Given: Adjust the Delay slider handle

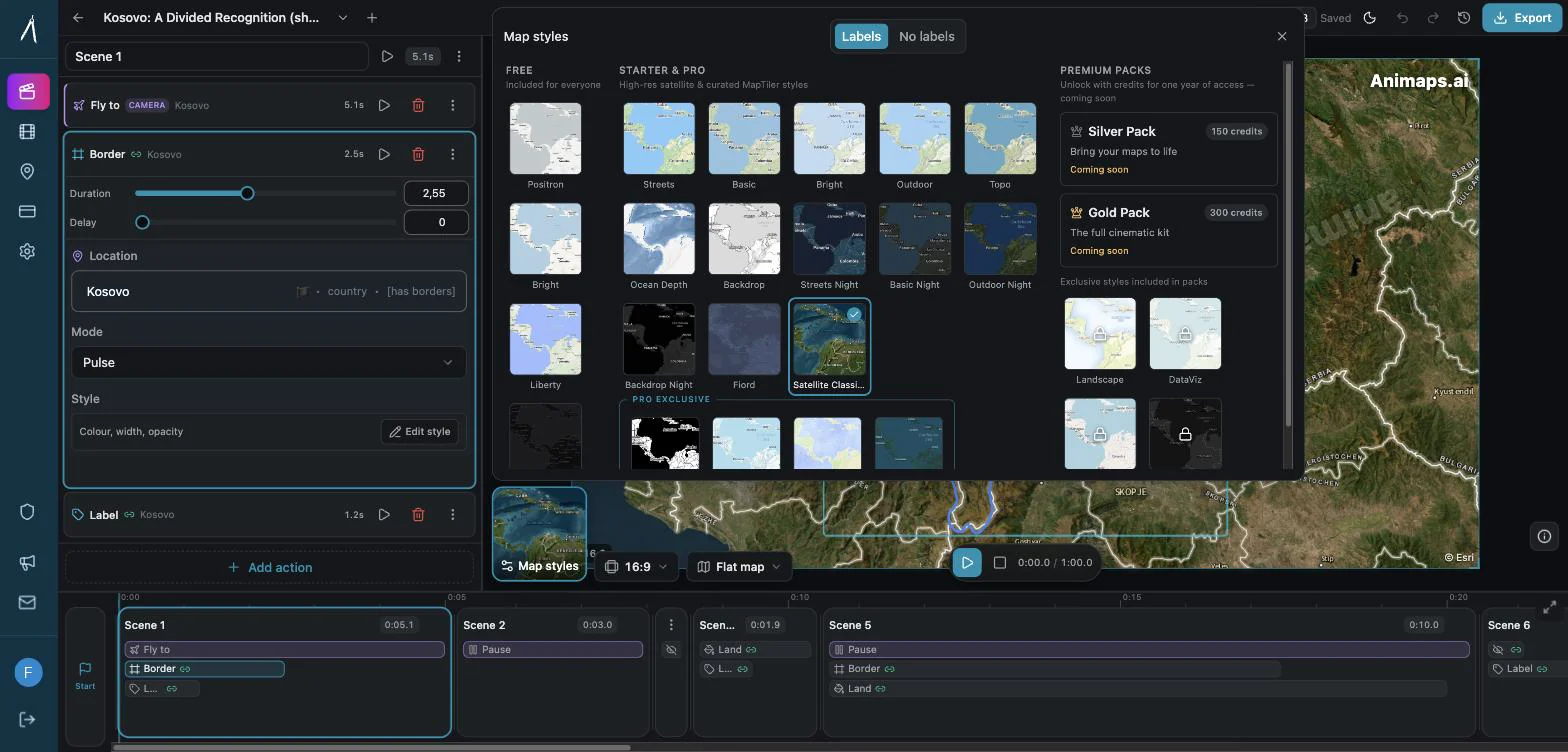Looking at the screenshot, I should 142,222.
